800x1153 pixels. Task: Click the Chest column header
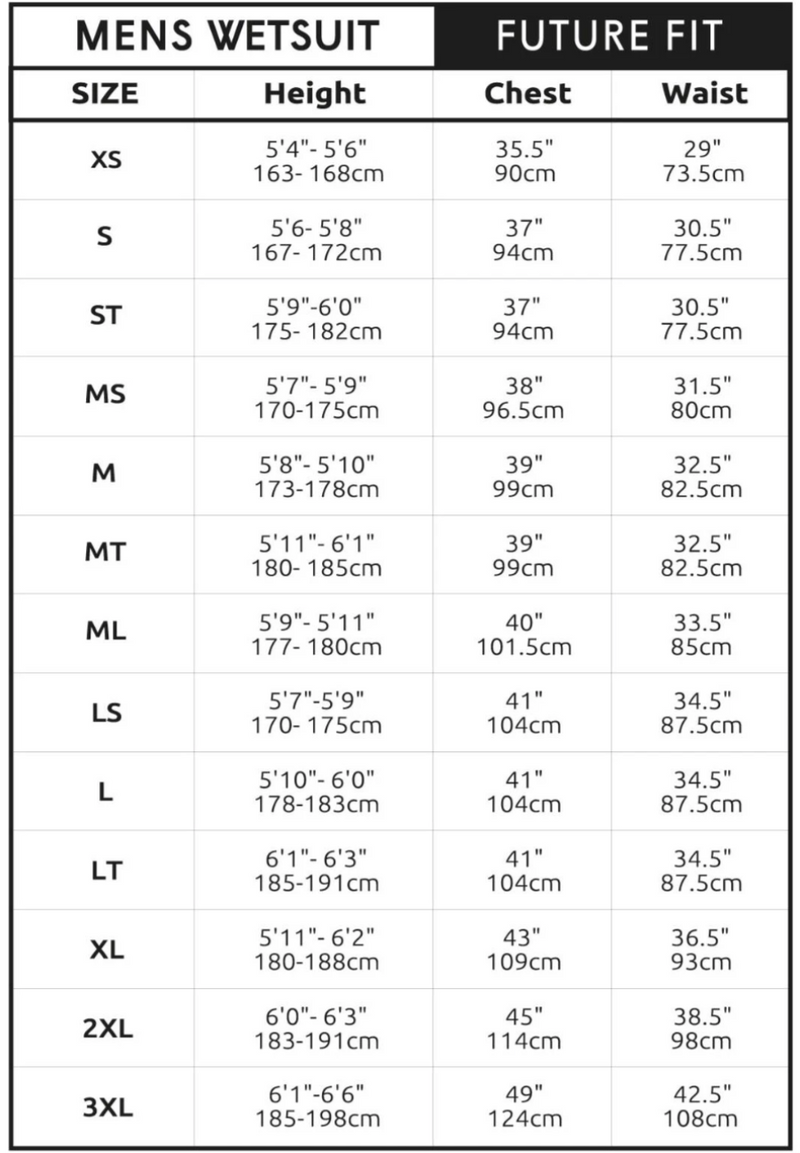click(x=527, y=94)
